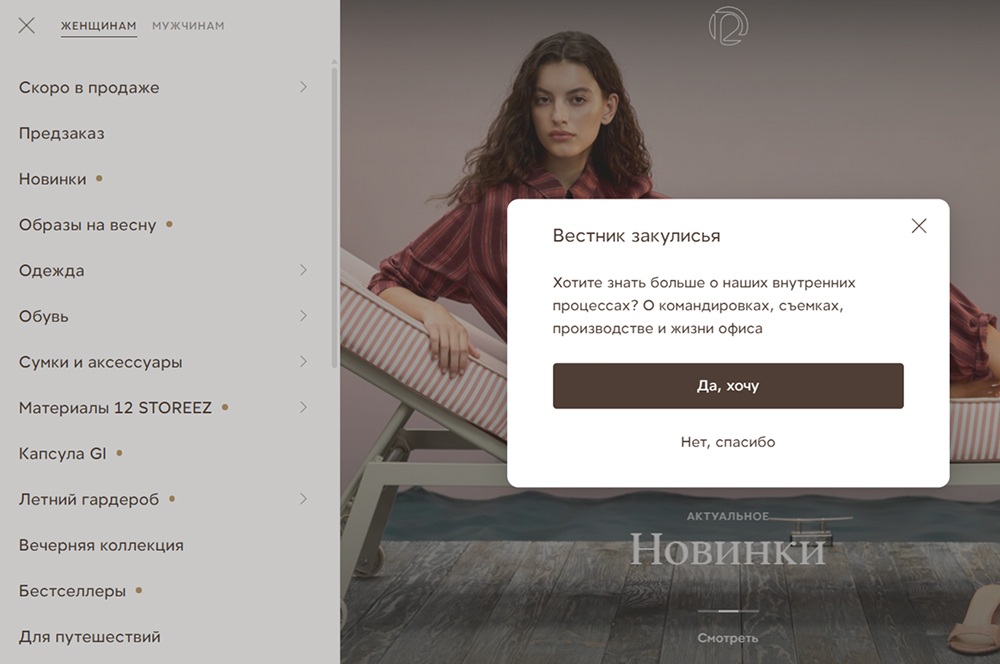The width and height of the screenshot is (1000, 664).
Task: Open the Капсула GI menu item
Action: 62,454
